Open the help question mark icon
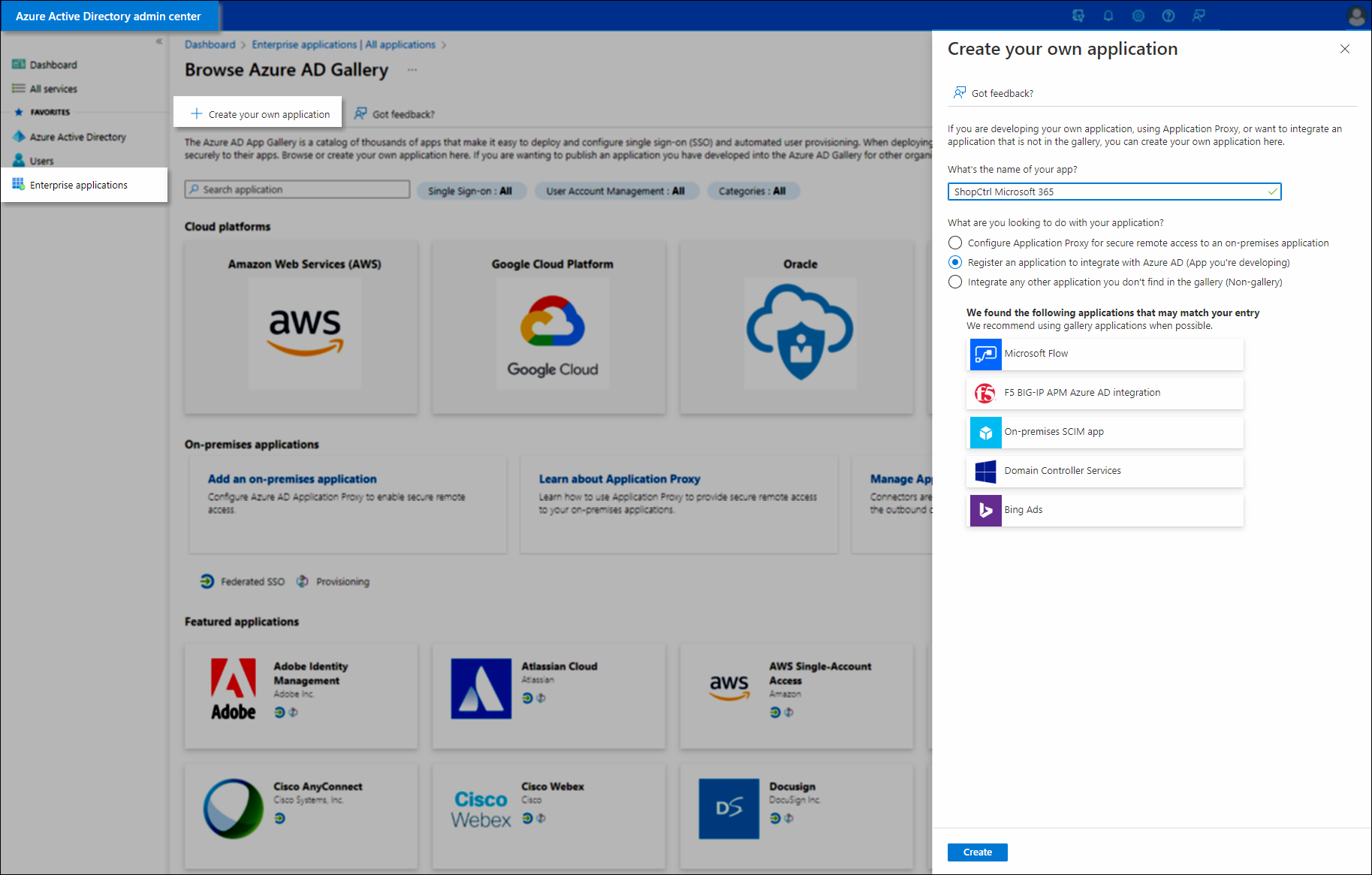This screenshot has height=875, width=1372. [1168, 16]
